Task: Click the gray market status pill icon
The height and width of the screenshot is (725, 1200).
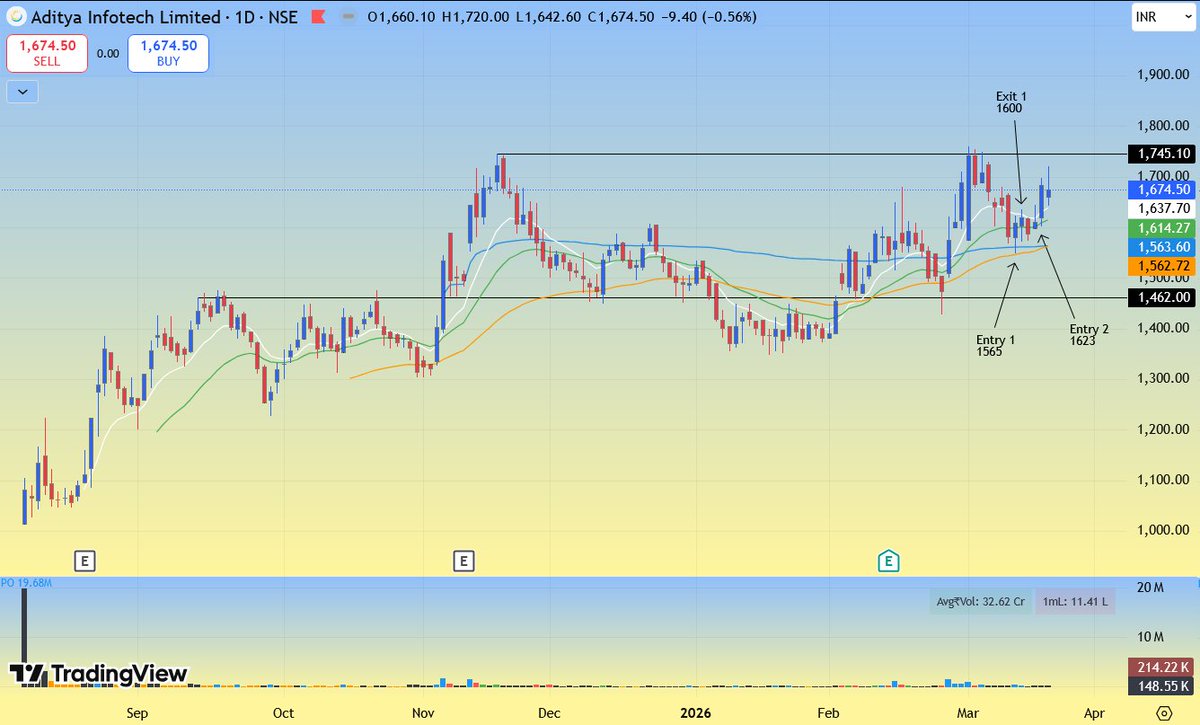Action: click(348, 17)
